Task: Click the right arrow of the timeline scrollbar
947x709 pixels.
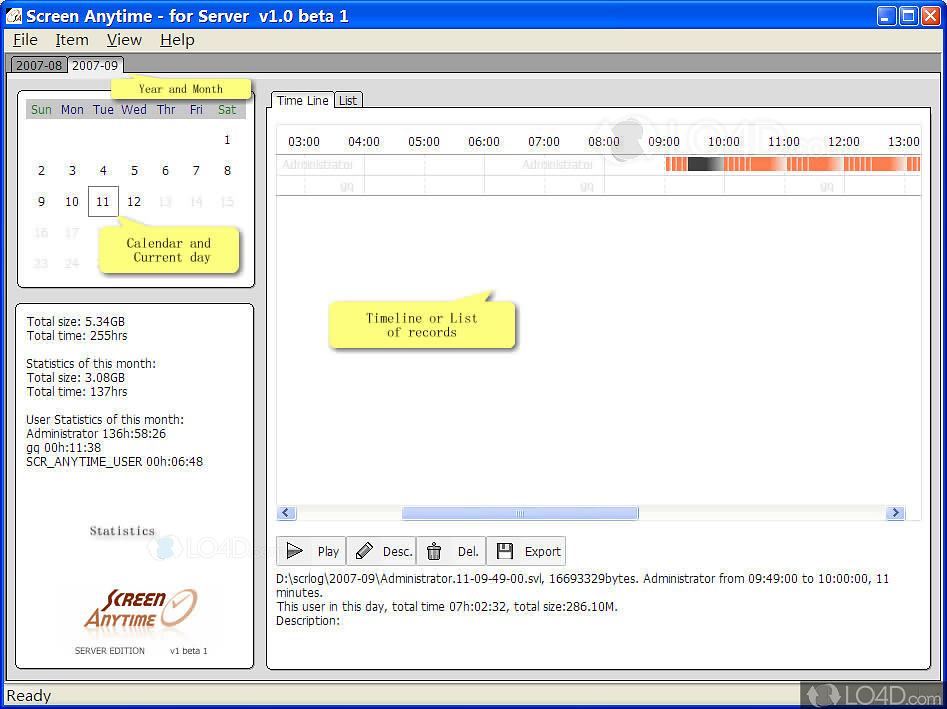Action: [895, 512]
